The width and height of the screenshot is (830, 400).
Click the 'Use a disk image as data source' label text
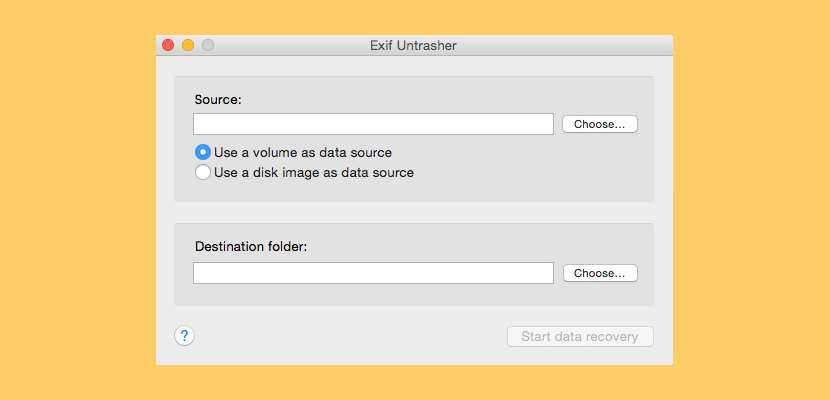313,172
